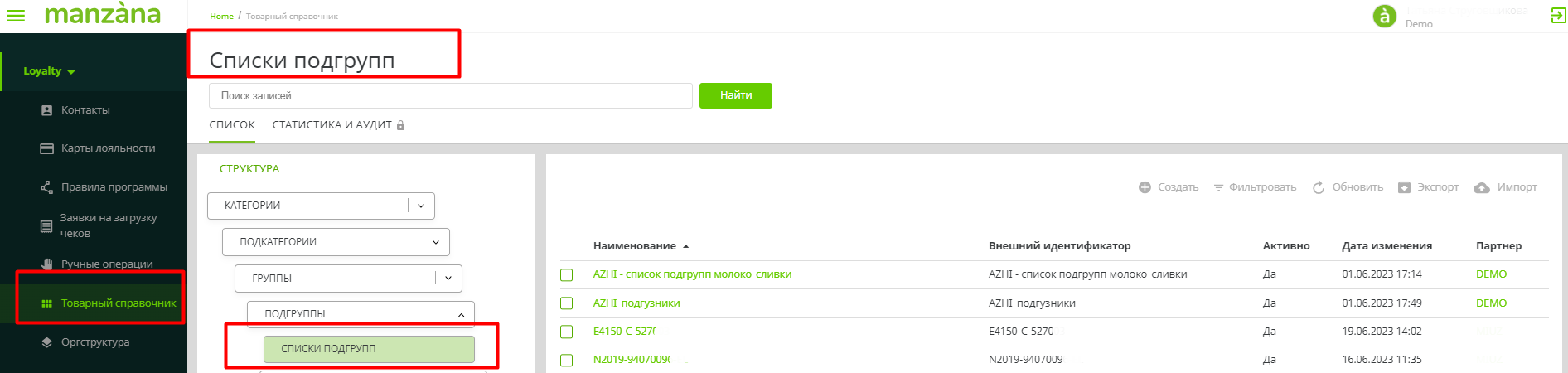Click the Найти search button
Image resolution: width=1568 pixels, height=373 pixels.
click(x=735, y=95)
